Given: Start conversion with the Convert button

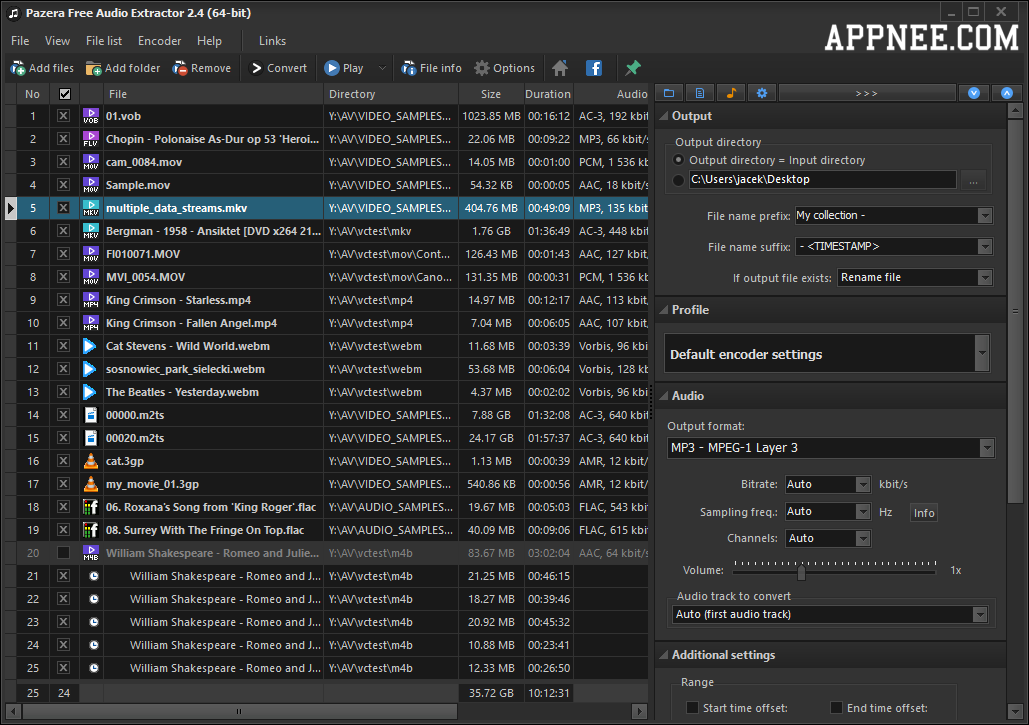Looking at the screenshot, I should (x=280, y=68).
